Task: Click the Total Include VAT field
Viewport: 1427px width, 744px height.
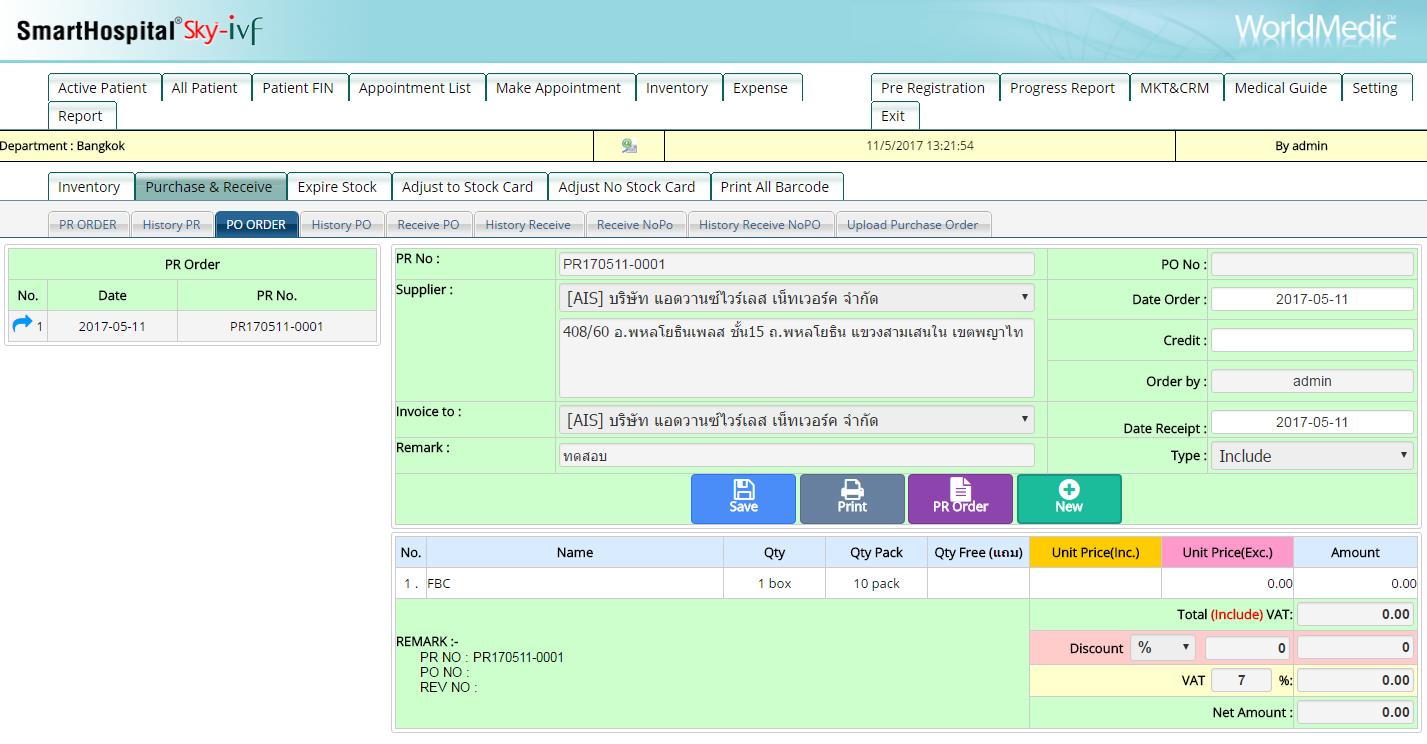Action: coord(1355,614)
